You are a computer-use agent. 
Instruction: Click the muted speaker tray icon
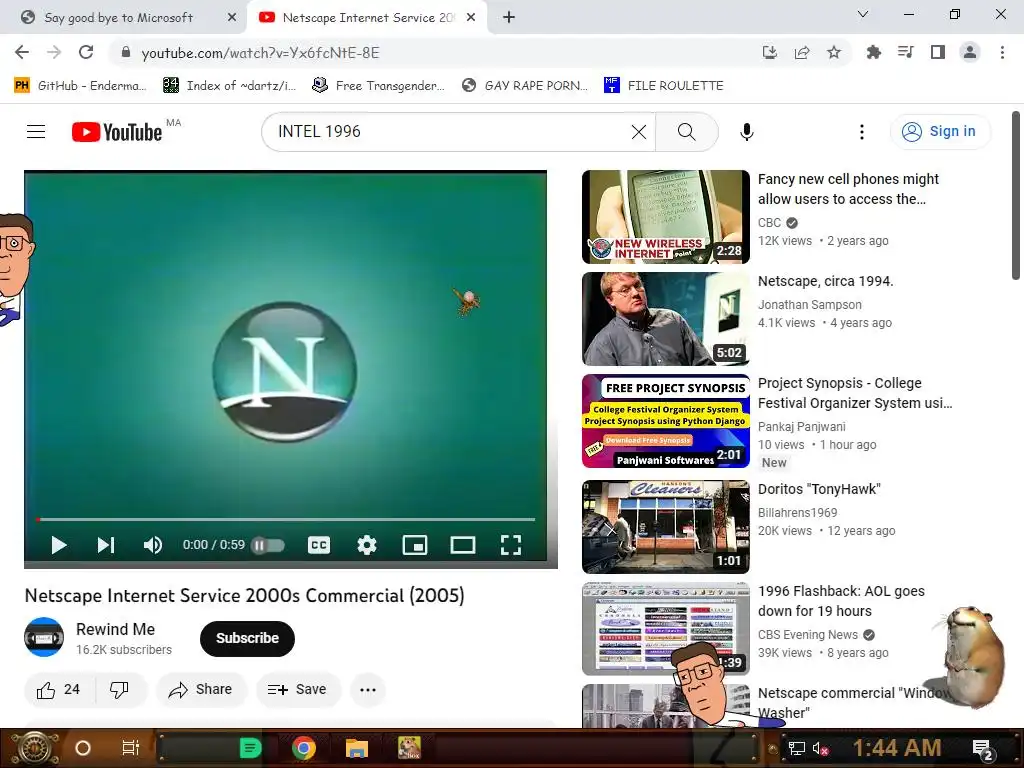820,748
